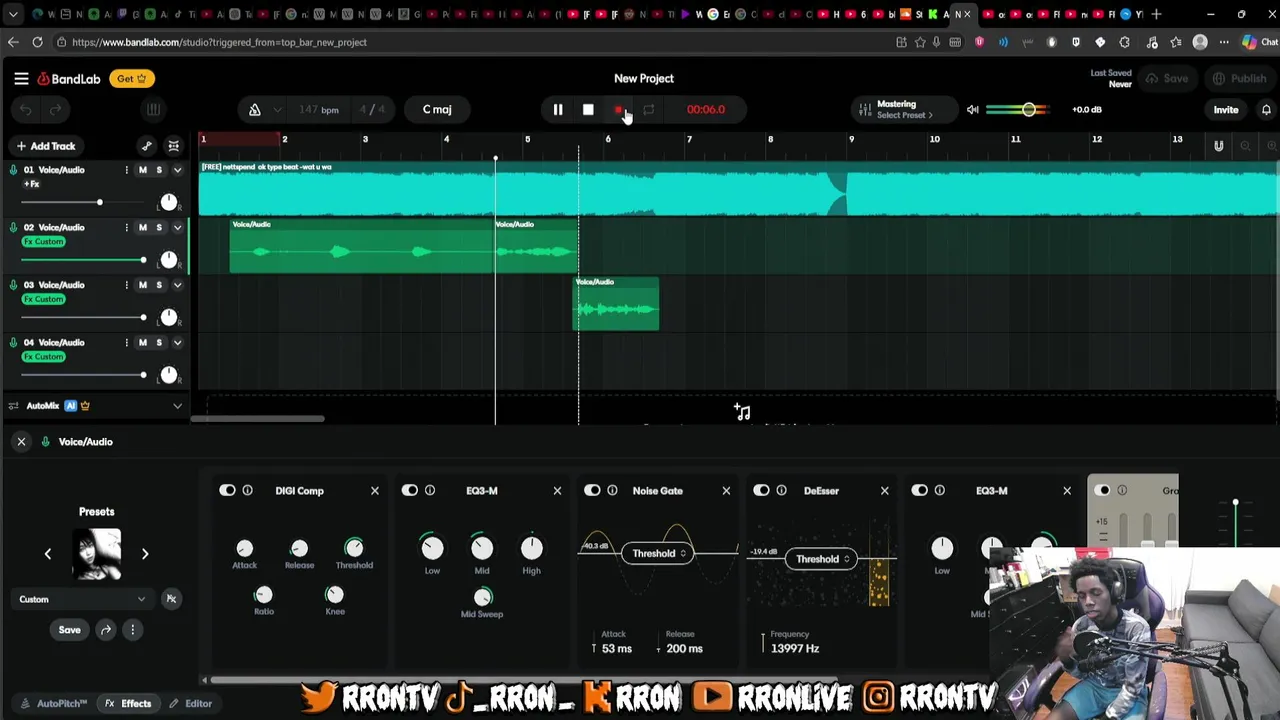The height and width of the screenshot is (720, 1280).
Task: Remove the Noise Gate effect
Action: pyautogui.click(x=726, y=490)
